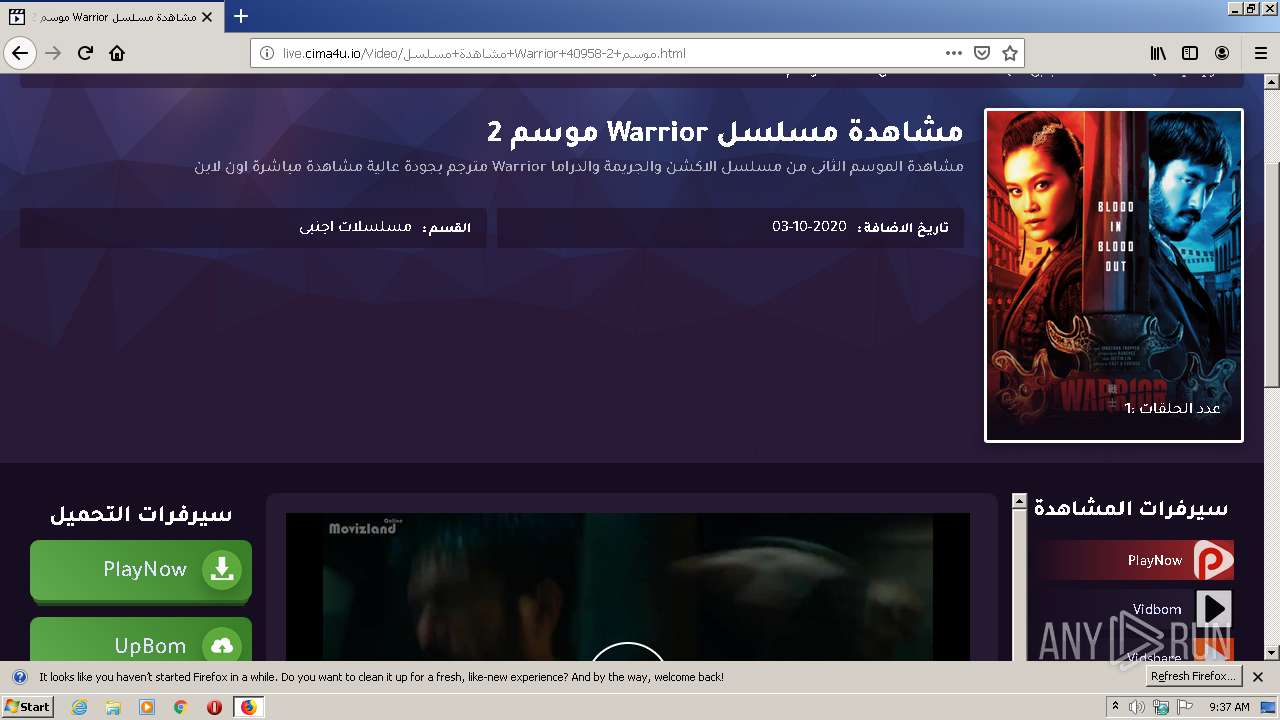Toggle the sidebar view
The image size is (1280, 720).
[1190, 53]
